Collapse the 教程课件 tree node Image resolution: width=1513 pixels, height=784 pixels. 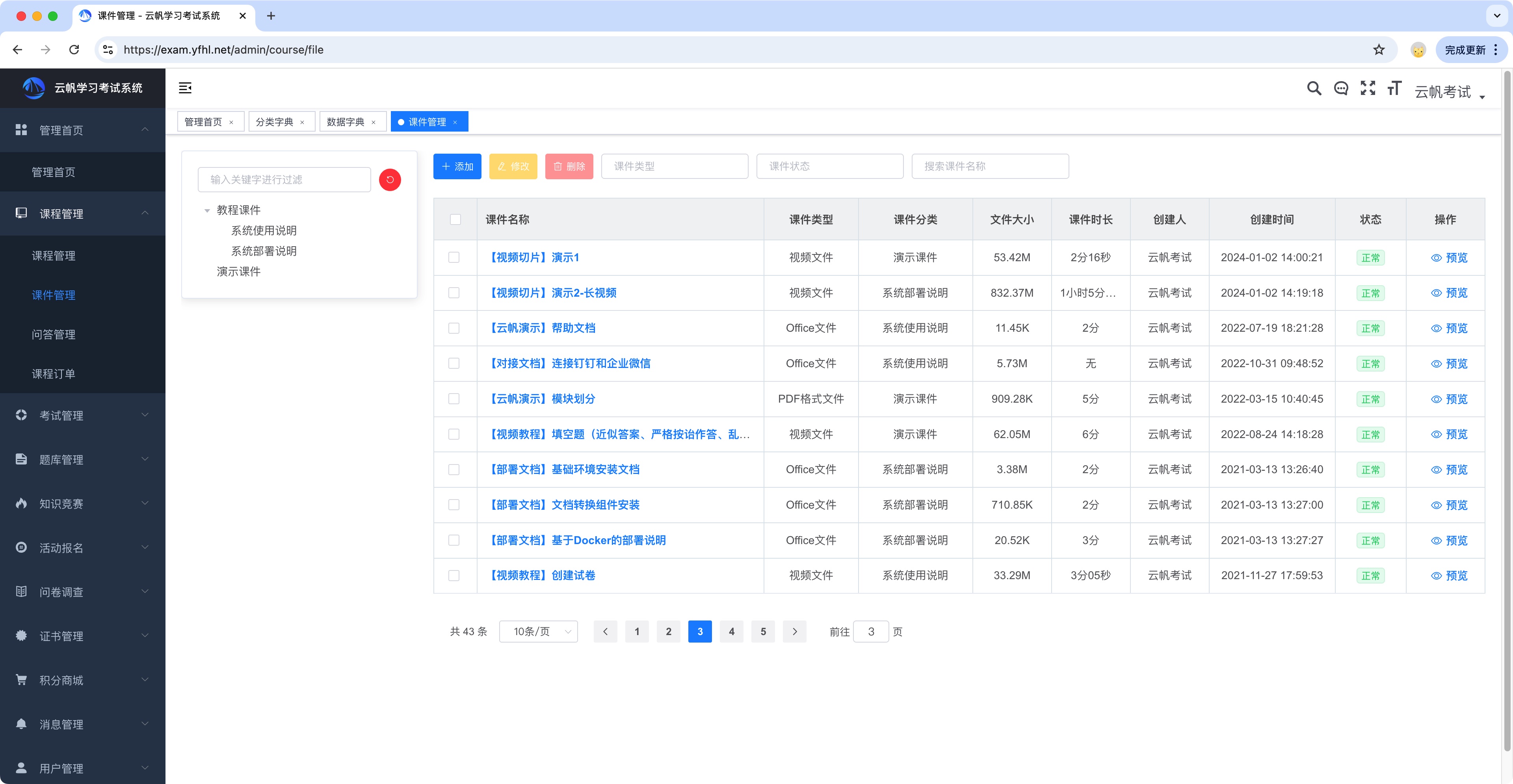point(207,210)
